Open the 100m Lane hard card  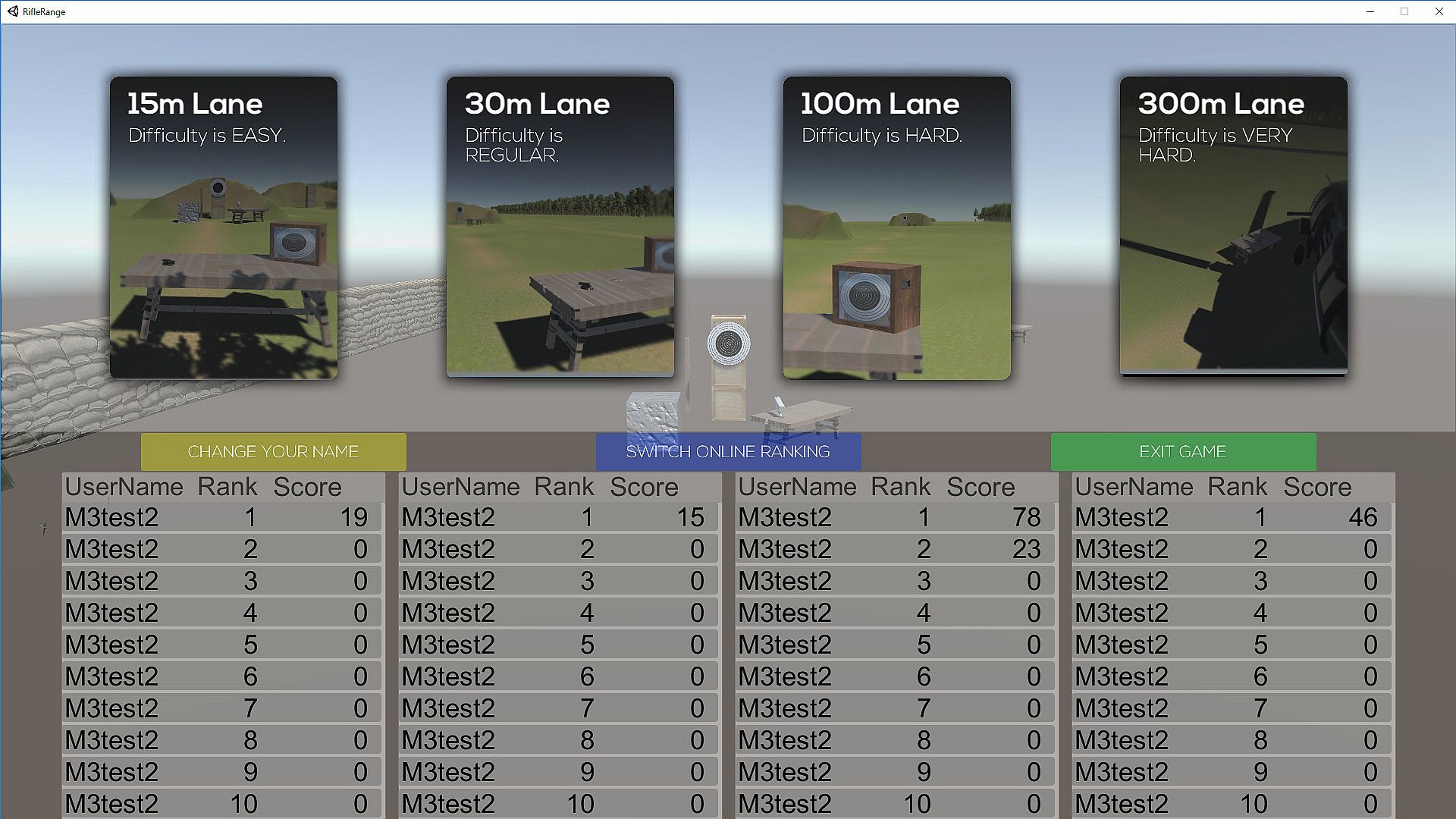point(896,227)
